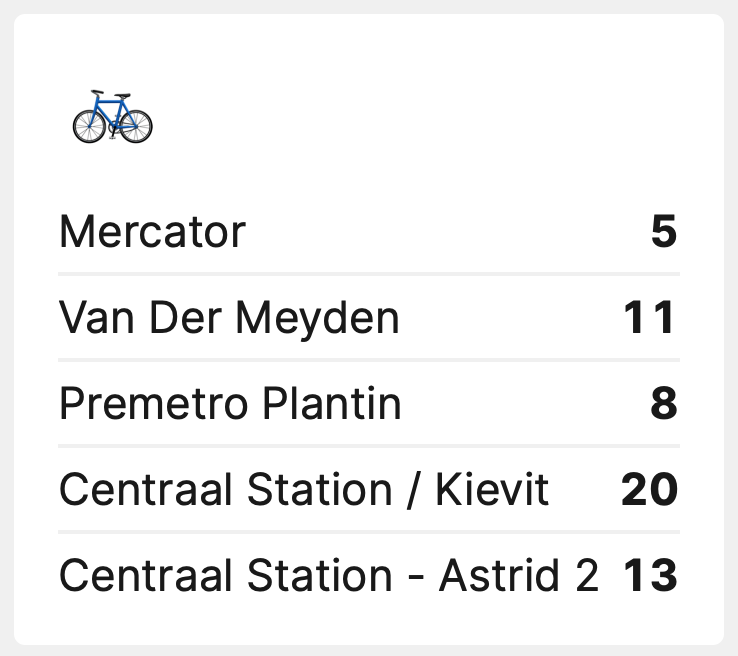Click the Astrid 2 bike count 13
Image resolution: width=738 pixels, height=656 pixels.
(650, 577)
